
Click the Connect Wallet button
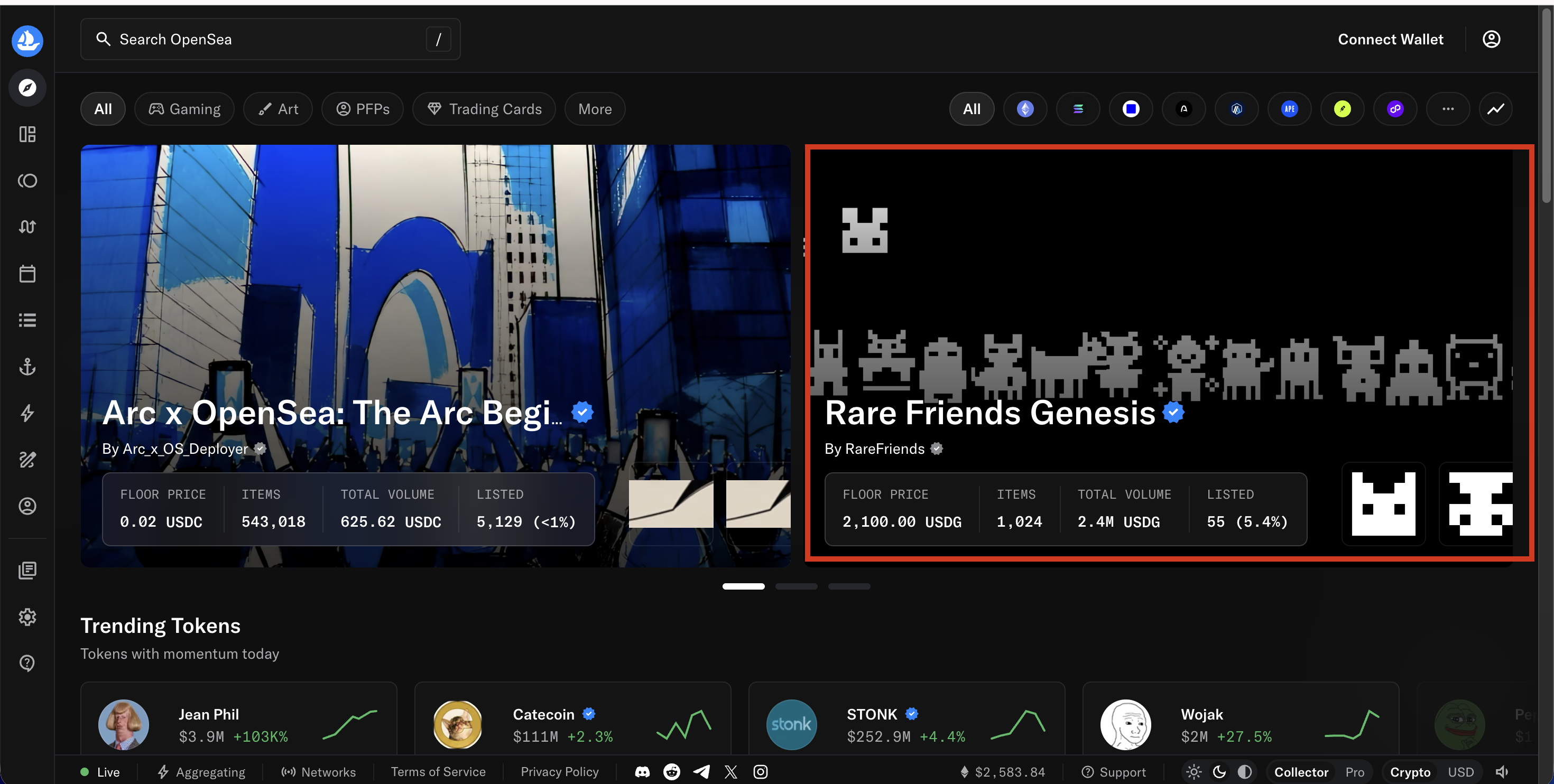pyautogui.click(x=1391, y=39)
